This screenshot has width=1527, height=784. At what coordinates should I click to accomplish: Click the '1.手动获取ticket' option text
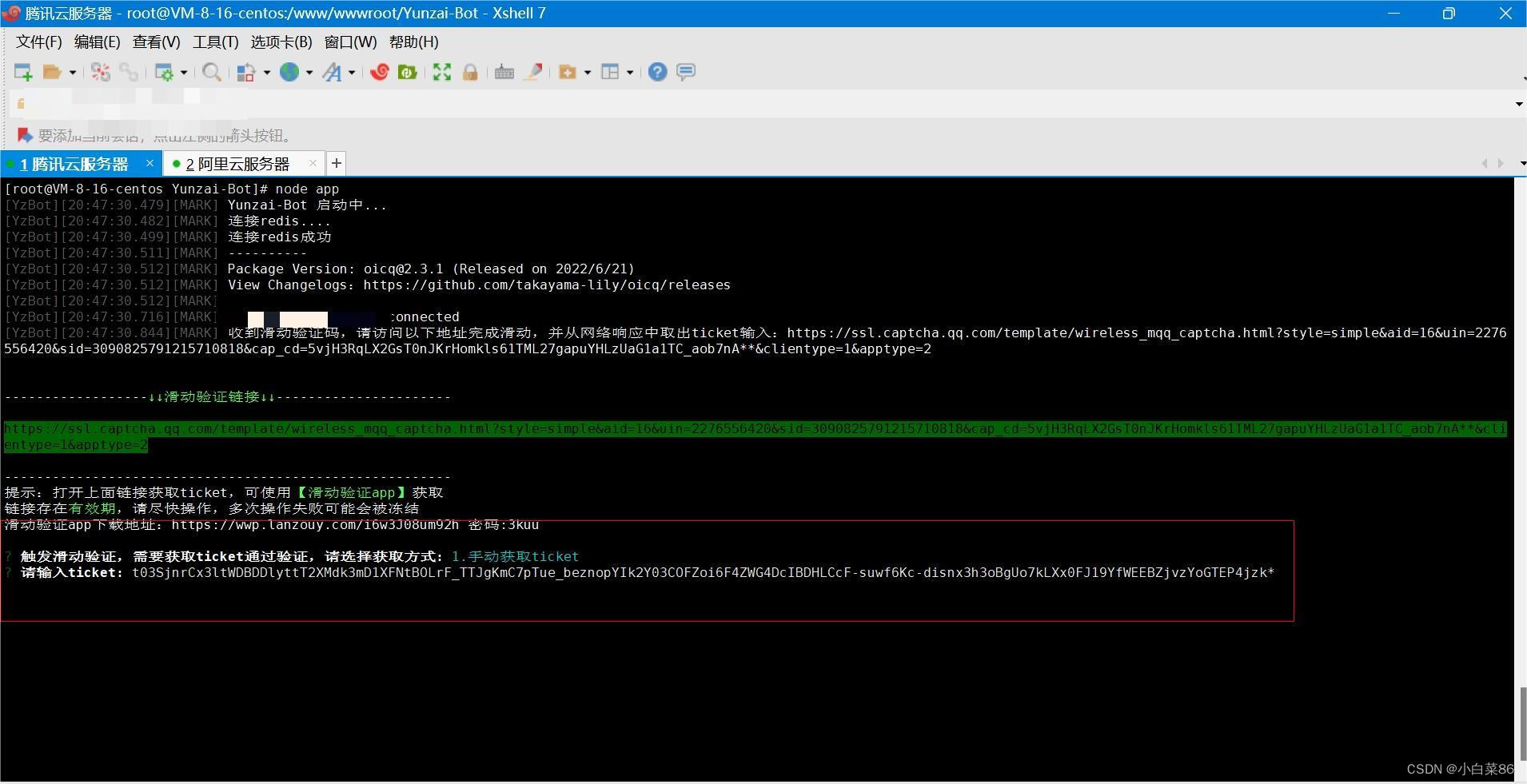(x=515, y=557)
